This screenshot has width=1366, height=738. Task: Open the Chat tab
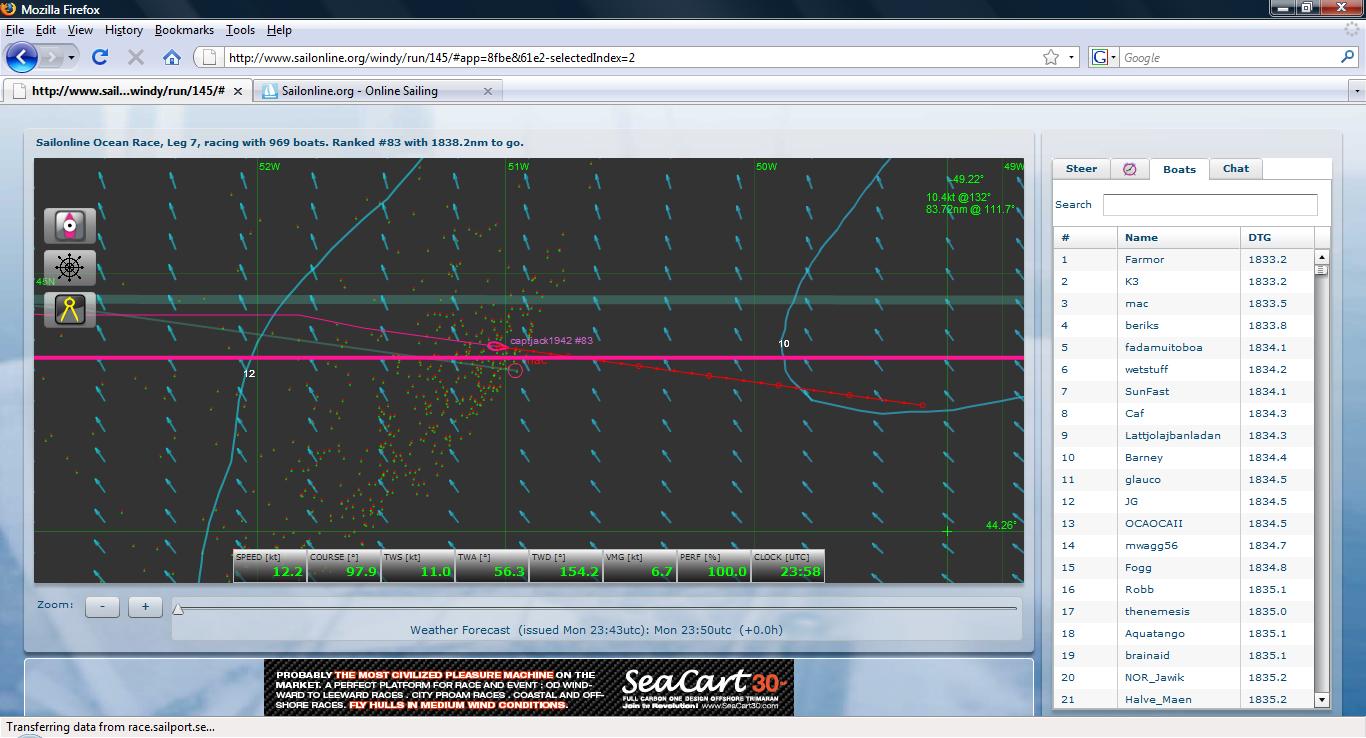pos(1235,169)
